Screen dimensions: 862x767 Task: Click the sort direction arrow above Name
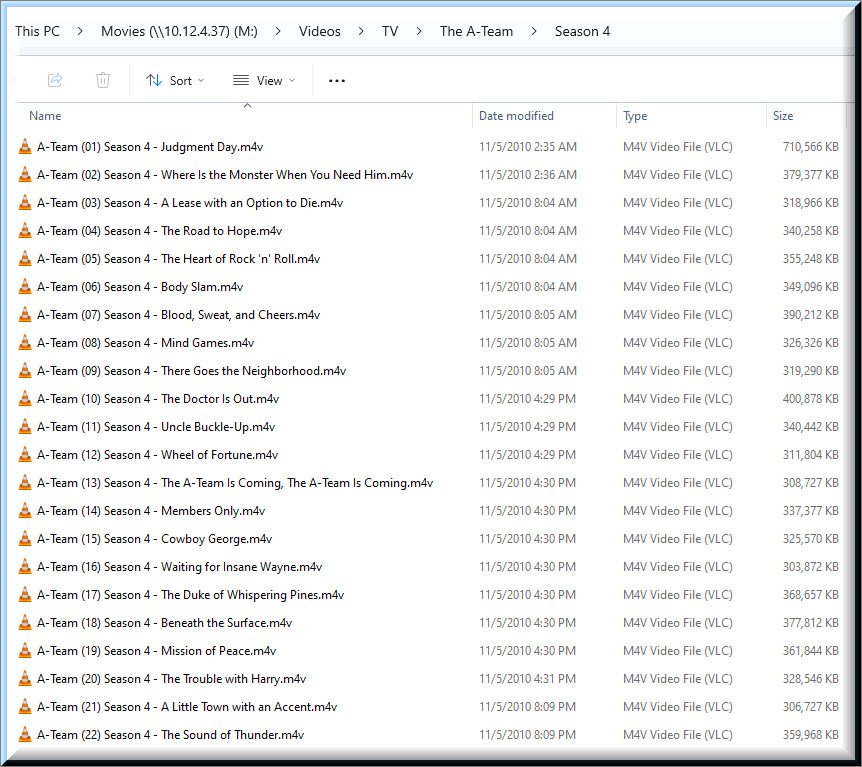[247, 105]
